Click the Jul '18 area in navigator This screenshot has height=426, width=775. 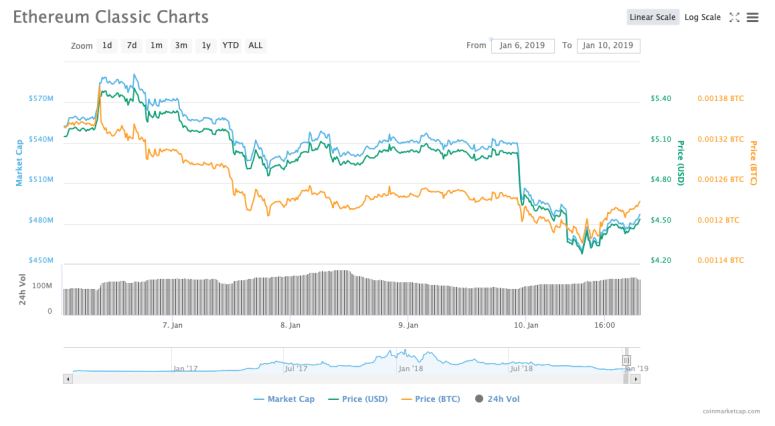pyautogui.click(x=521, y=369)
